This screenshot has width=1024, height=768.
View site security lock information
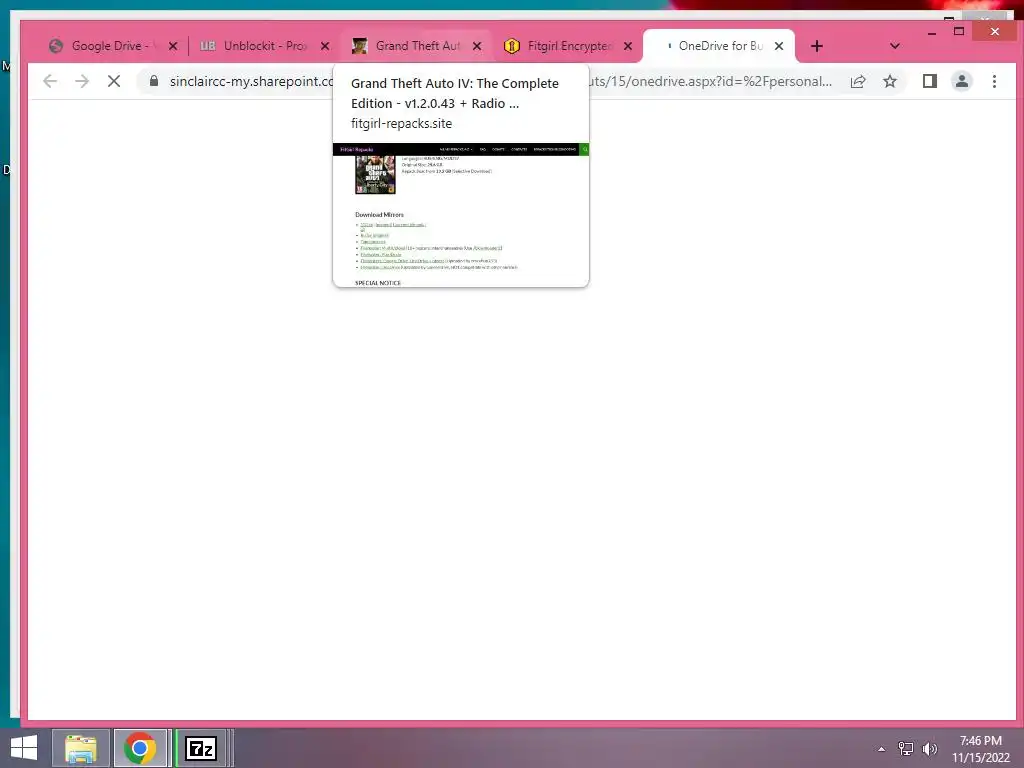[154, 81]
